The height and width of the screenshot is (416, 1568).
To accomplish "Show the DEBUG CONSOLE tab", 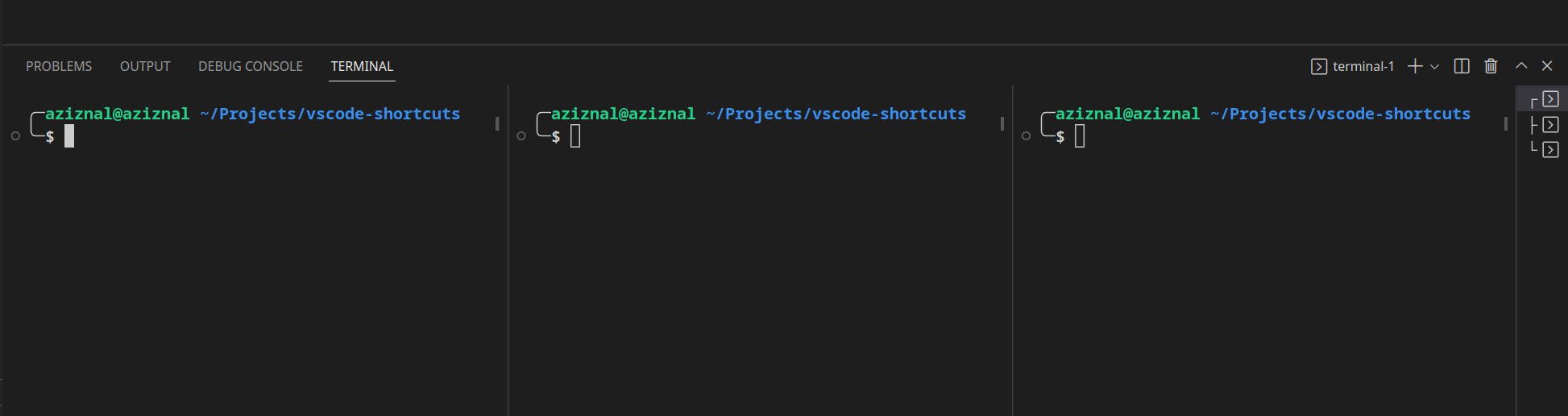I will click(251, 66).
